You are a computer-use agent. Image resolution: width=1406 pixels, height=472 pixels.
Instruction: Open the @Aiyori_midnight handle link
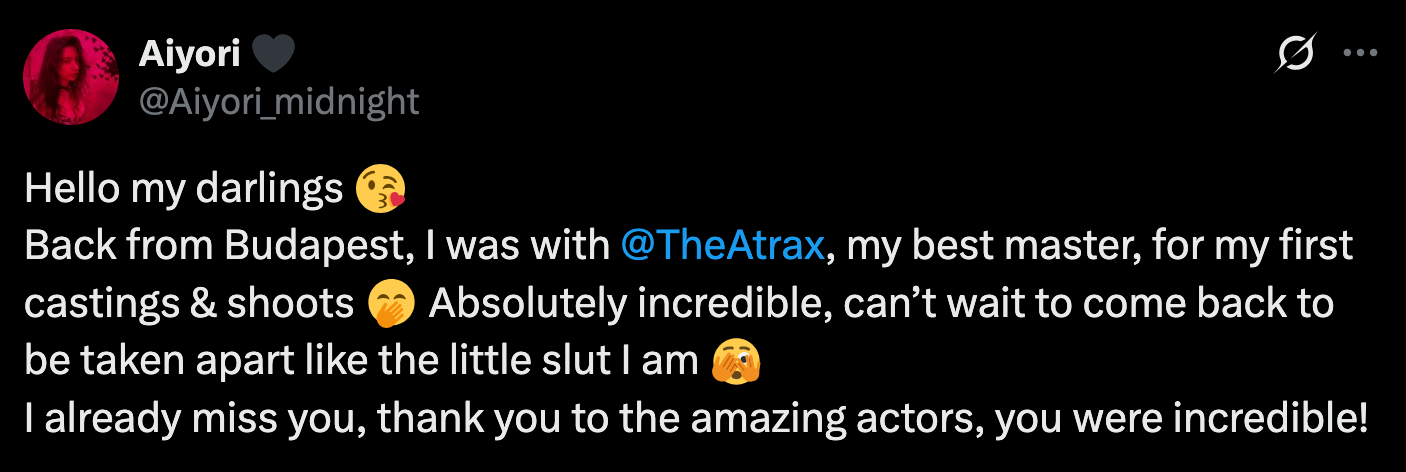click(x=278, y=101)
